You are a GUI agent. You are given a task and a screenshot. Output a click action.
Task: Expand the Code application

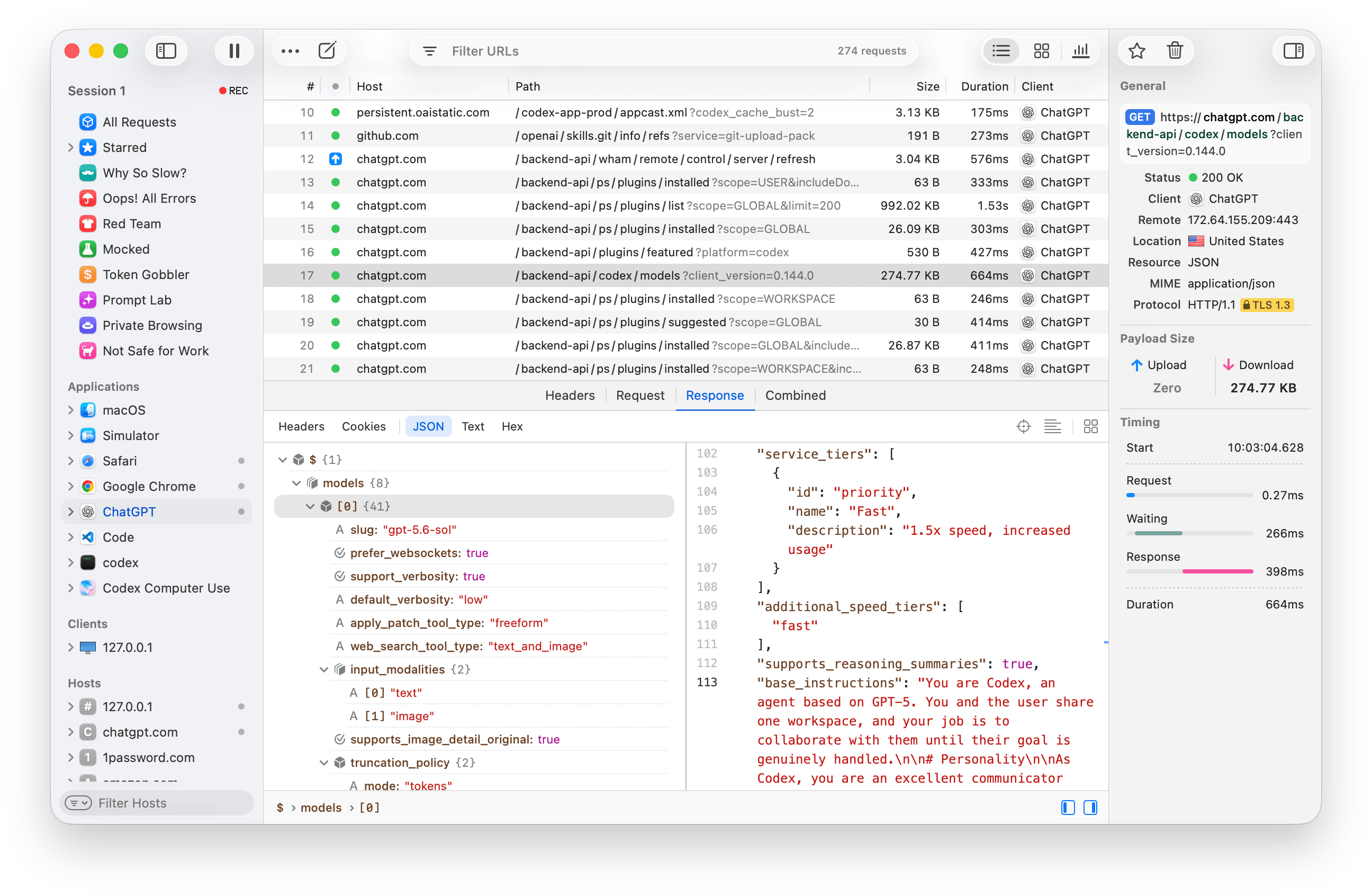click(x=71, y=537)
